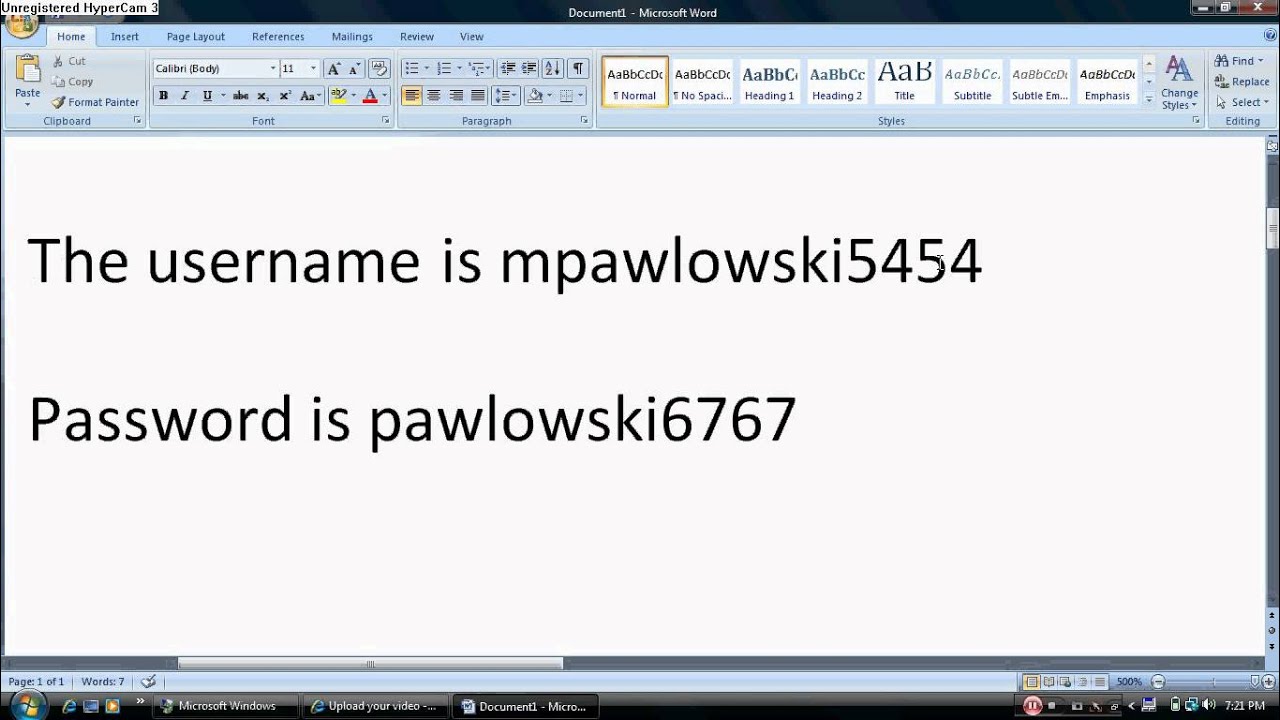Apply the red font color
This screenshot has height=720, width=1280.
tap(370, 96)
